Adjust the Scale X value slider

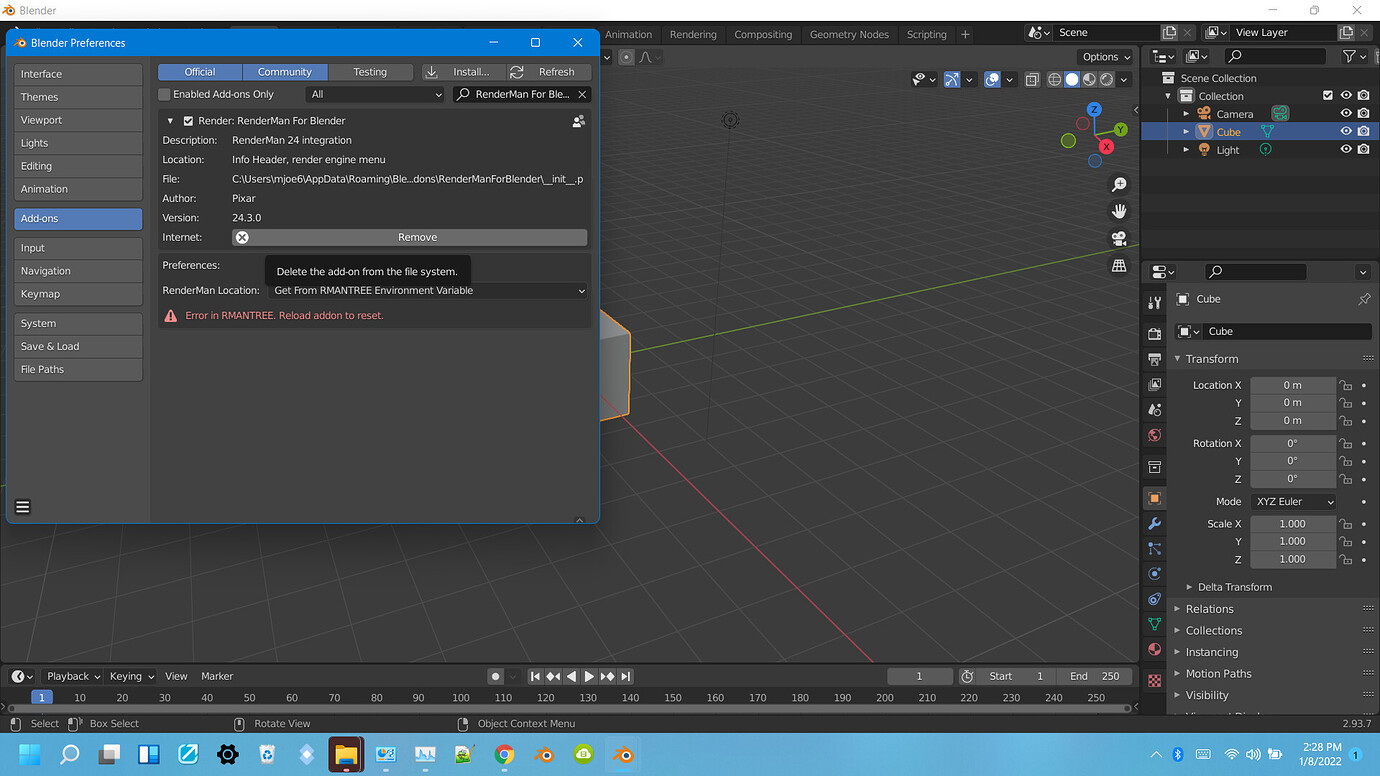point(1293,523)
